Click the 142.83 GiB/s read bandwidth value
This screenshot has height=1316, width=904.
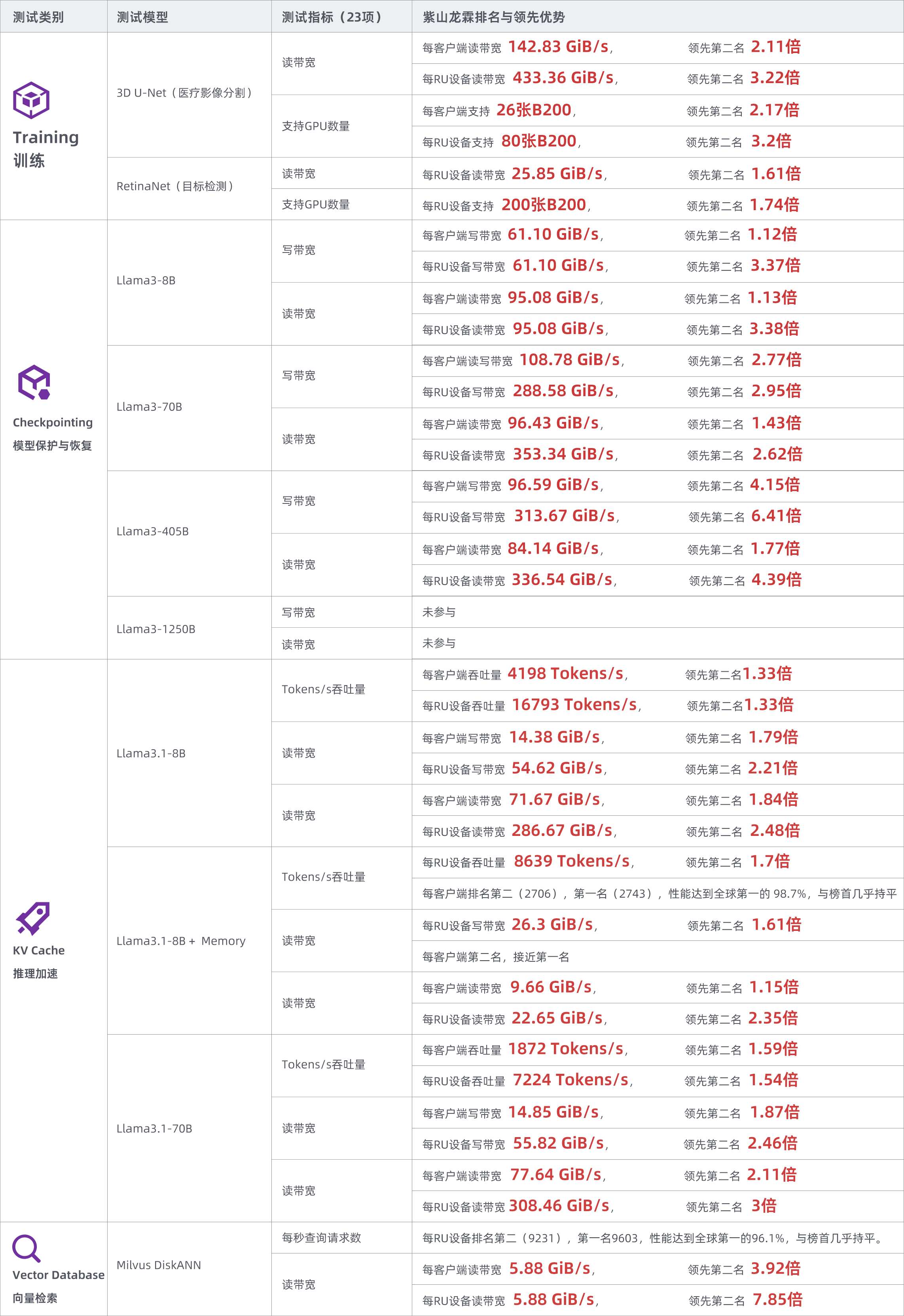pos(559,46)
